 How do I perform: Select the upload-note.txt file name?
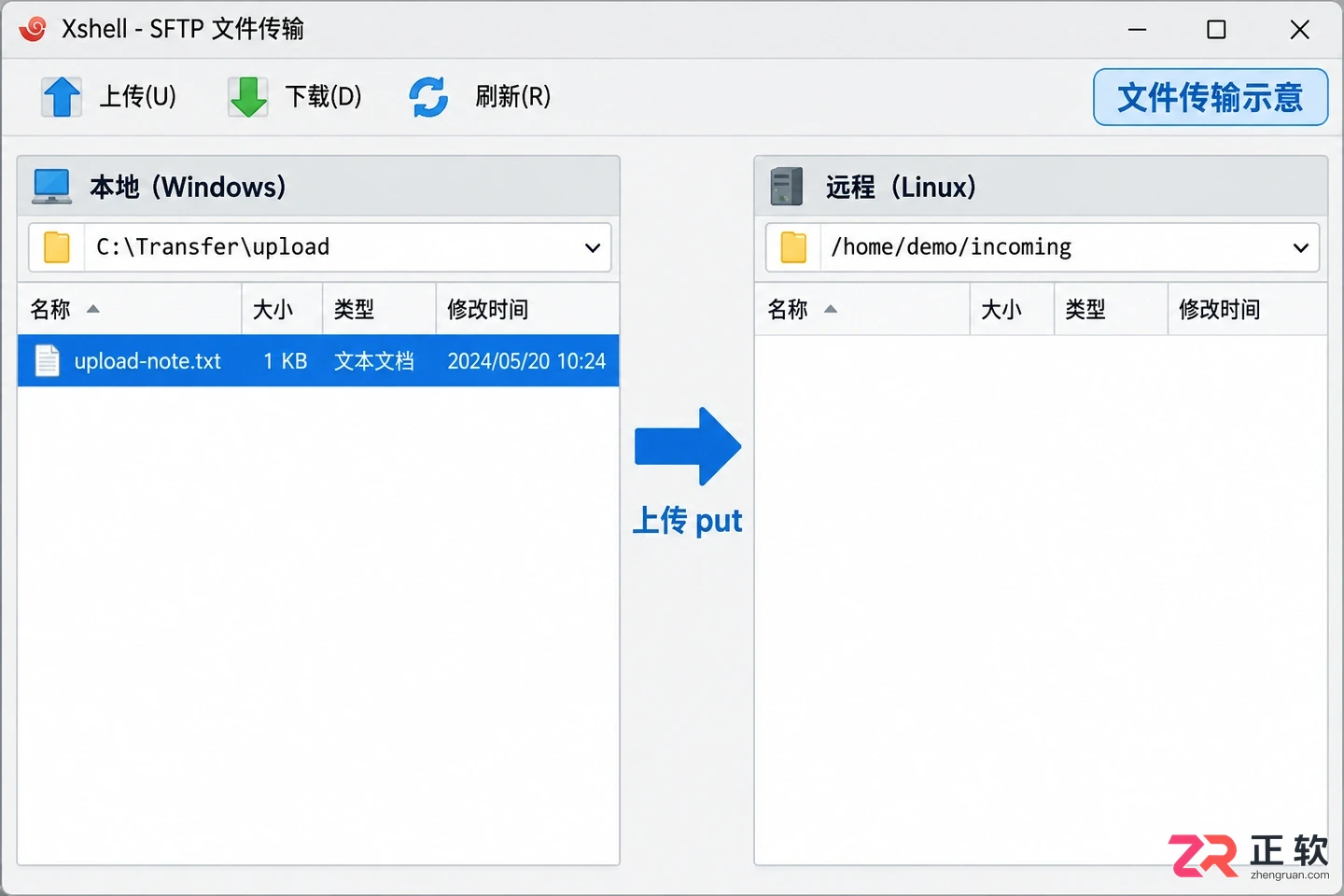coord(147,361)
